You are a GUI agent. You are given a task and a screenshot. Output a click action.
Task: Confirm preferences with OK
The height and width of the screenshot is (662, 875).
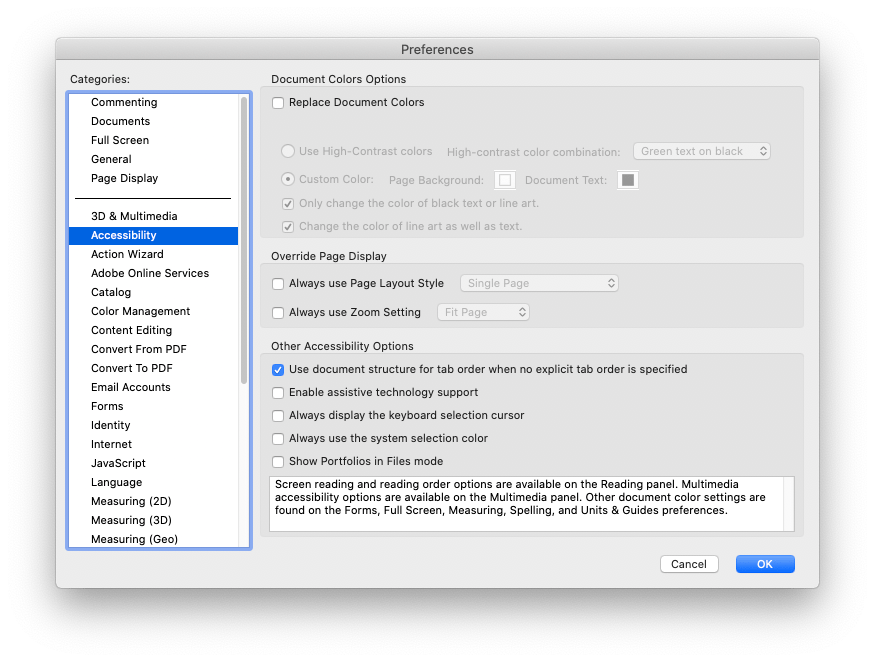click(x=764, y=563)
